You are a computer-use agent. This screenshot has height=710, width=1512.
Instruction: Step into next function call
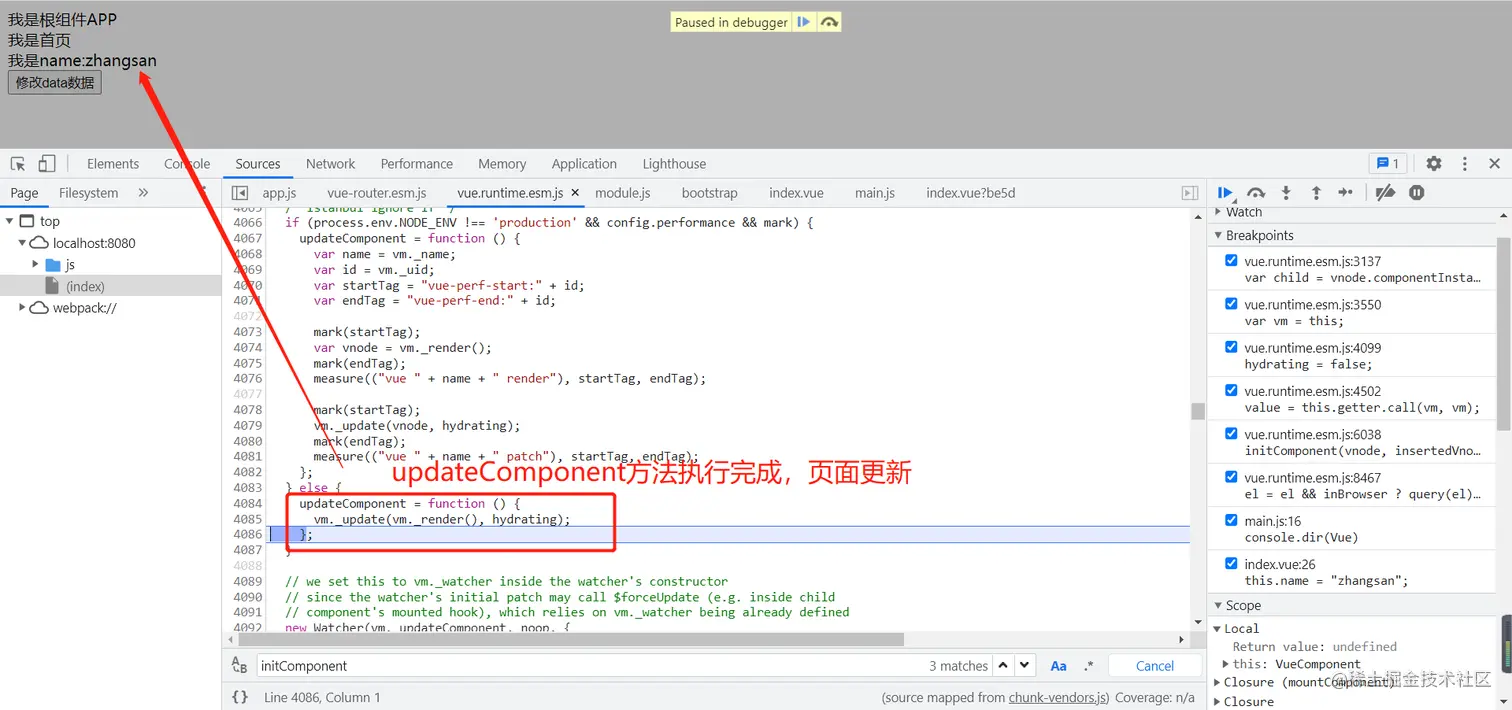pos(1286,193)
